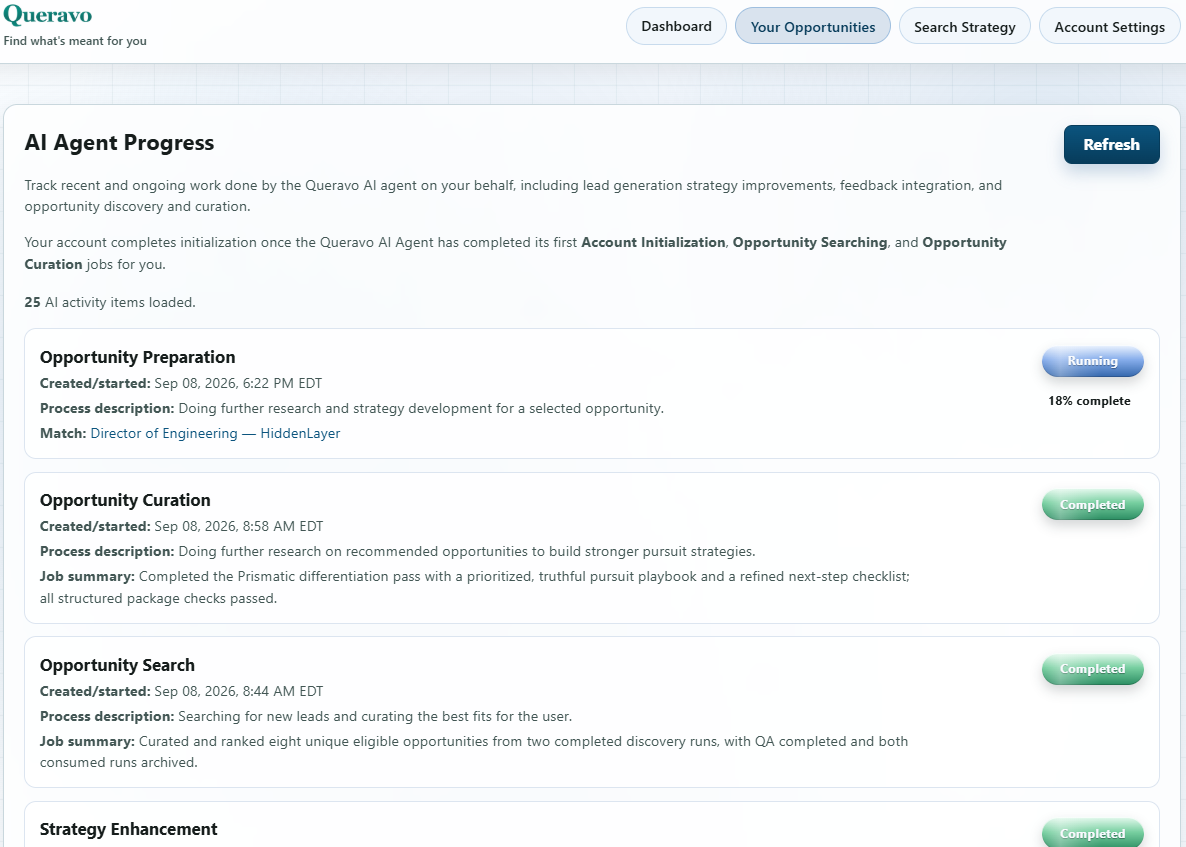
Task: Go to Search Strategy tab
Action: pos(964,26)
